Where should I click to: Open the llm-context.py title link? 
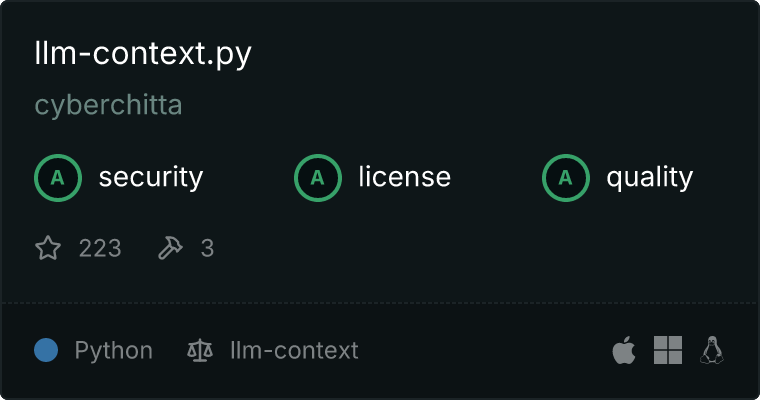point(143,54)
